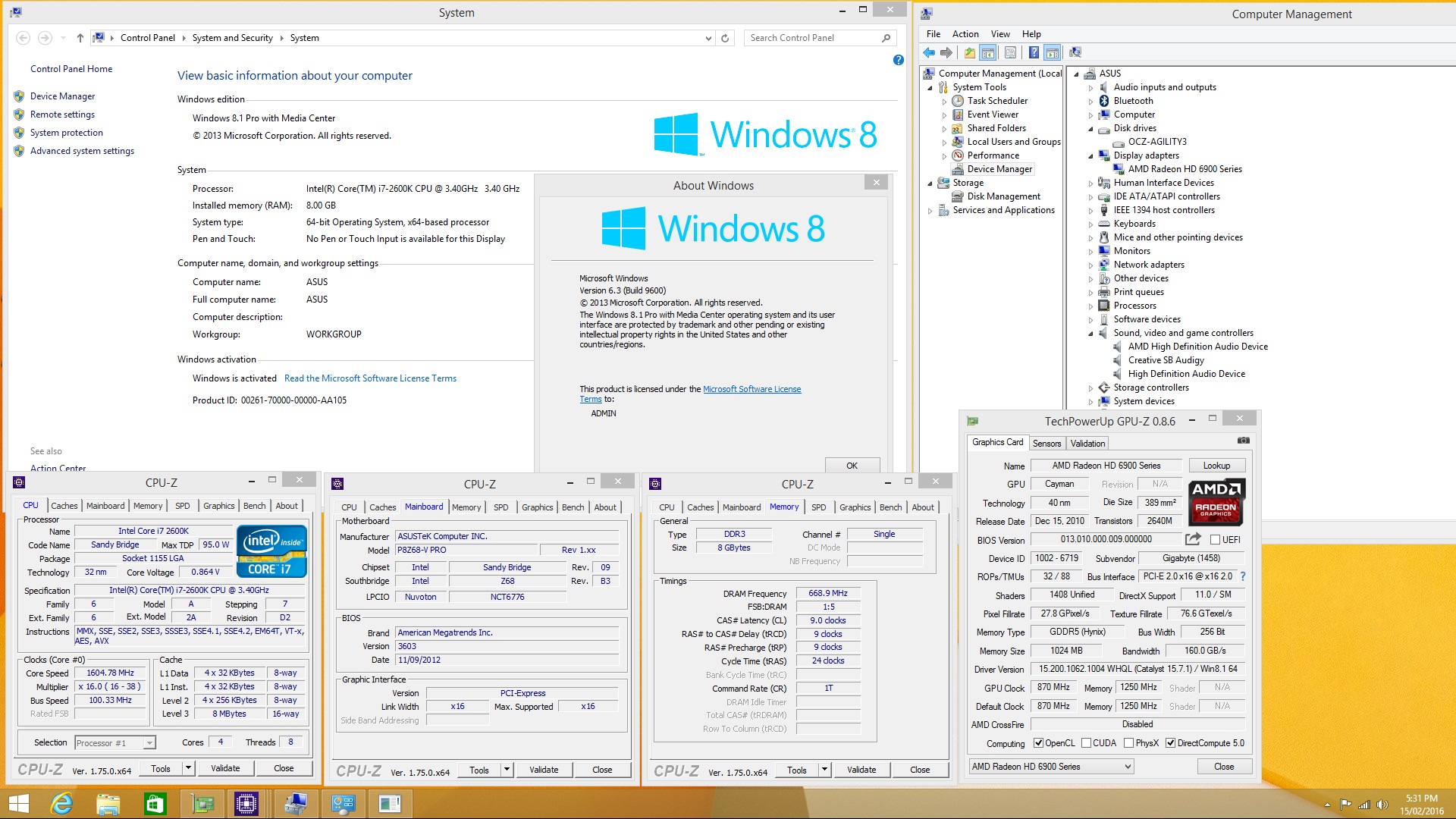Click the GPU-Z screenshot camera icon
Image resolution: width=1456 pixels, height=819 pixels.
click(x=1243, y=441)
